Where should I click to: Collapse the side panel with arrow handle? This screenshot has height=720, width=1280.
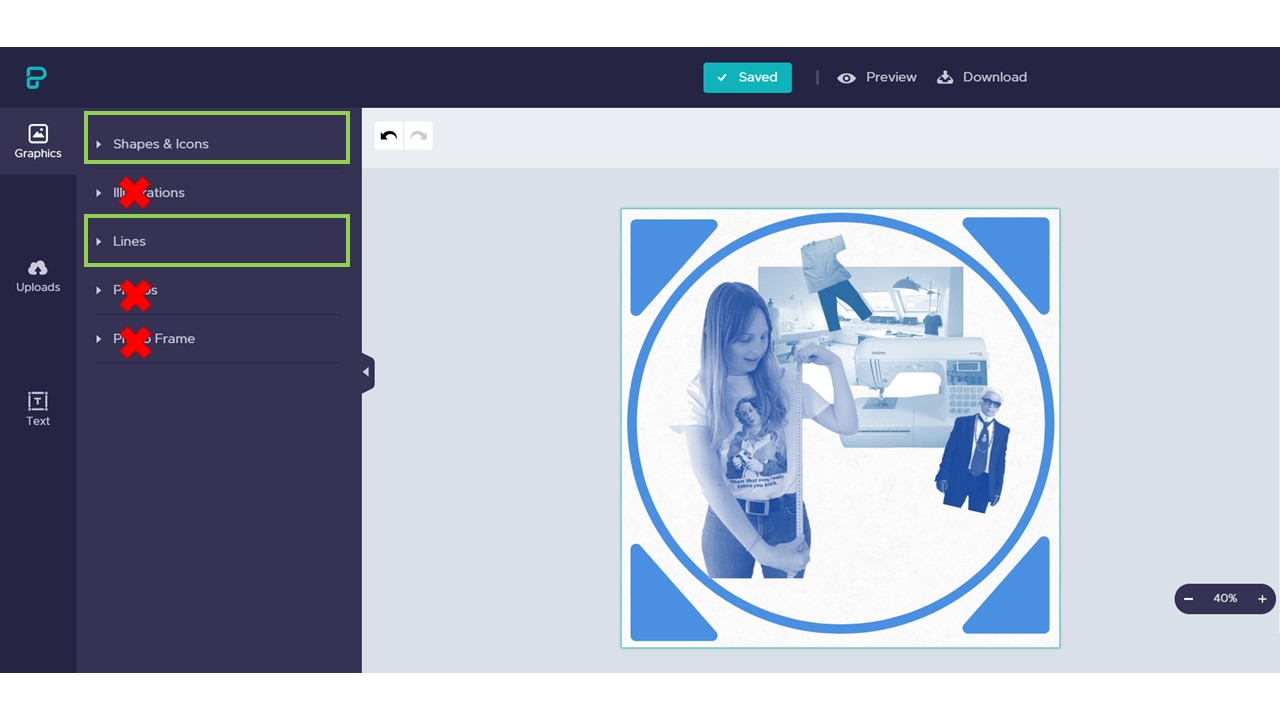[x=366, y=372]
